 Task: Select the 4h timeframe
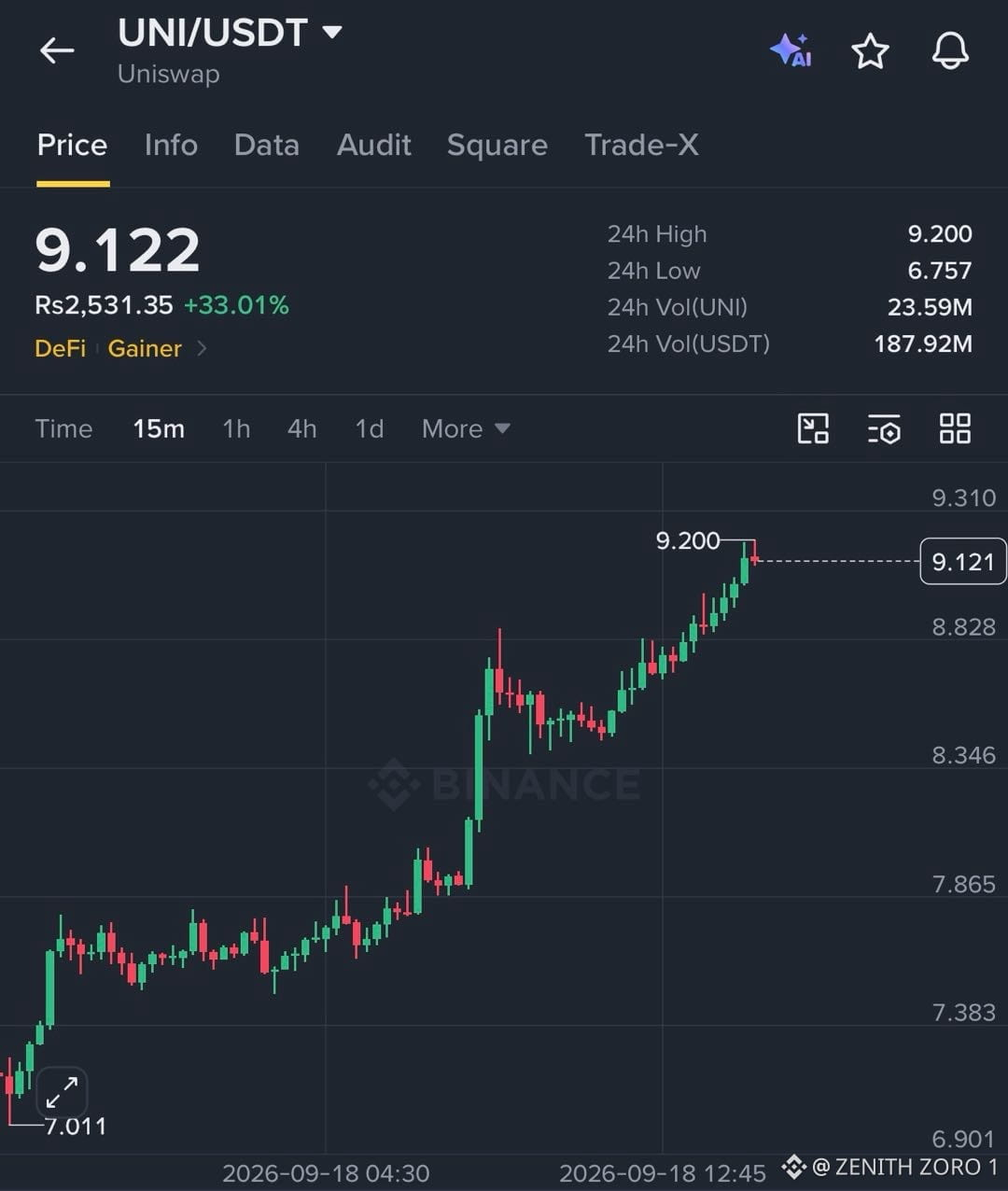tap(301, 428)
